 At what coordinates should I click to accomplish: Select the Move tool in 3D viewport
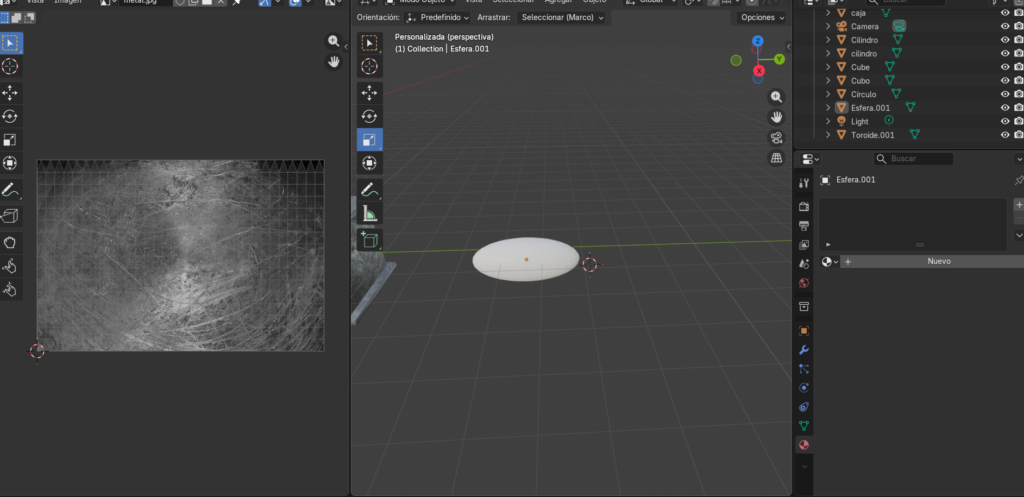tap(370, 92)
